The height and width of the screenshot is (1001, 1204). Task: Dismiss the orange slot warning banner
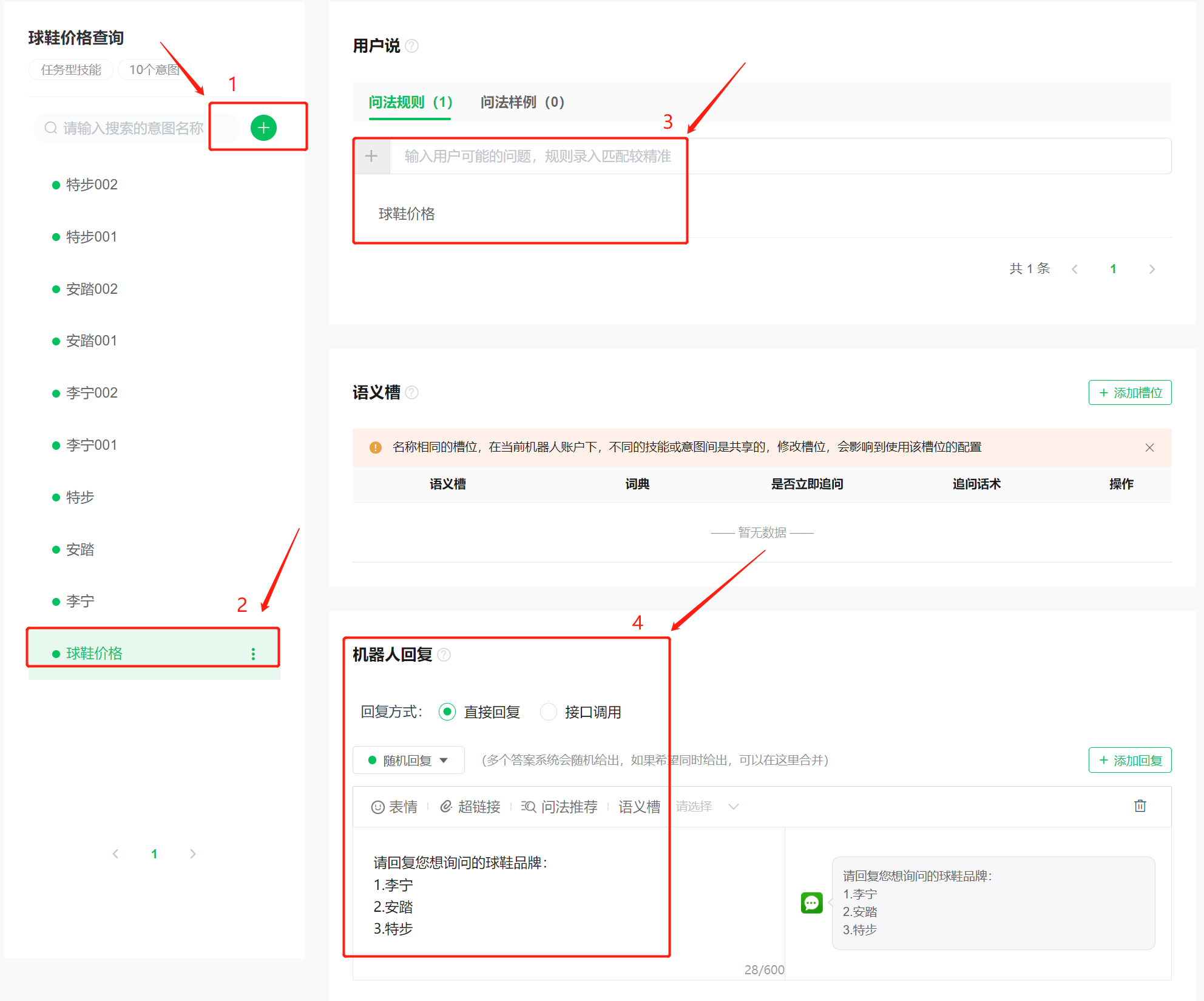1149,447
